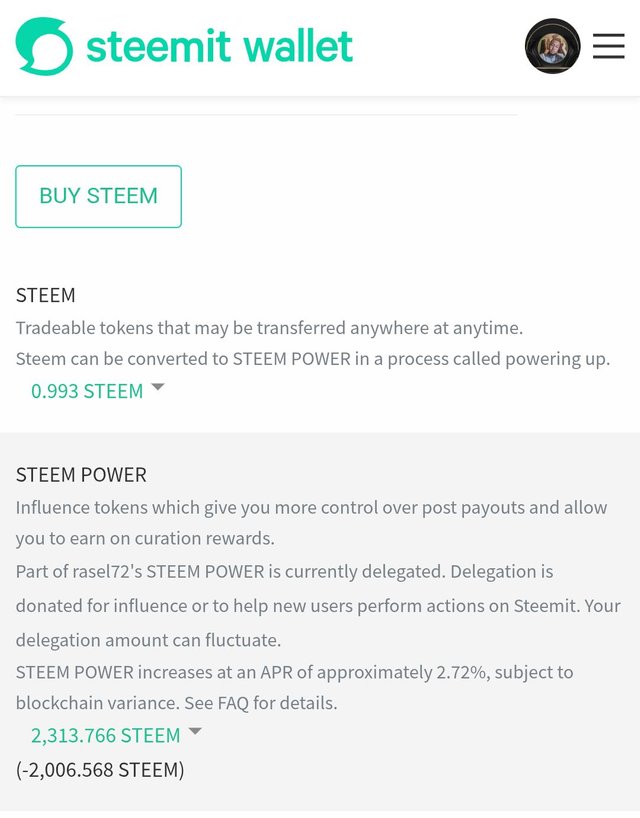The height and width of the screenshot is (818, 640).
Task: Click the "delegation amount can fluctuate" line
Action: point(149,640)
